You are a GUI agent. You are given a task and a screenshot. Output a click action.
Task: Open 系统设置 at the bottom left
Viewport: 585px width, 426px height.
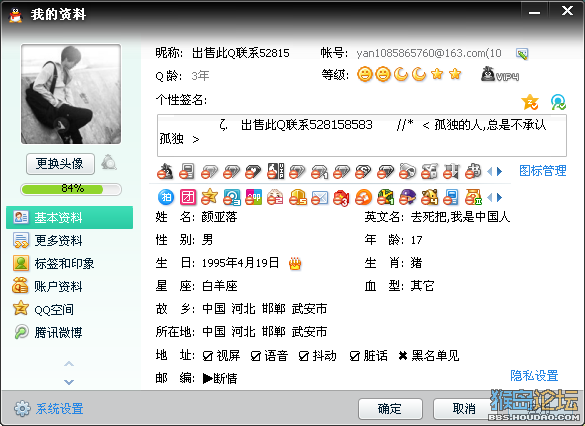pyautogui.click(x=49, y=409)
